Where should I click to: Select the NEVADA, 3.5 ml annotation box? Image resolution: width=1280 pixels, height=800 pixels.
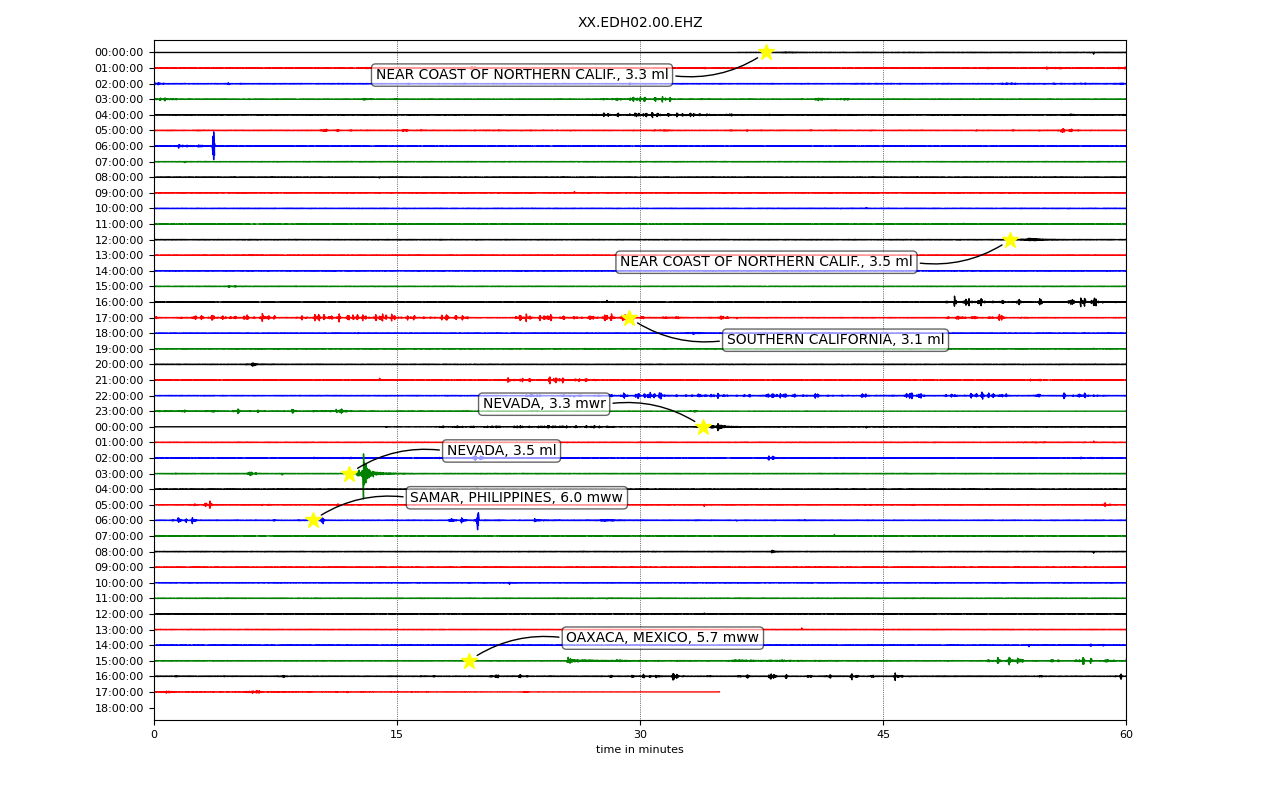point(501,451)
